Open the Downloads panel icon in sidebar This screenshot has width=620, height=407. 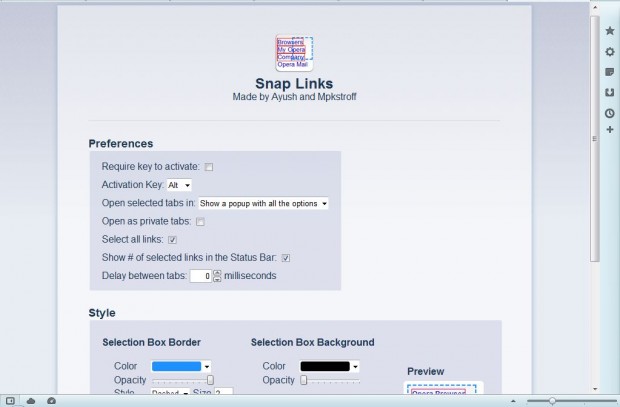[610, 93]
